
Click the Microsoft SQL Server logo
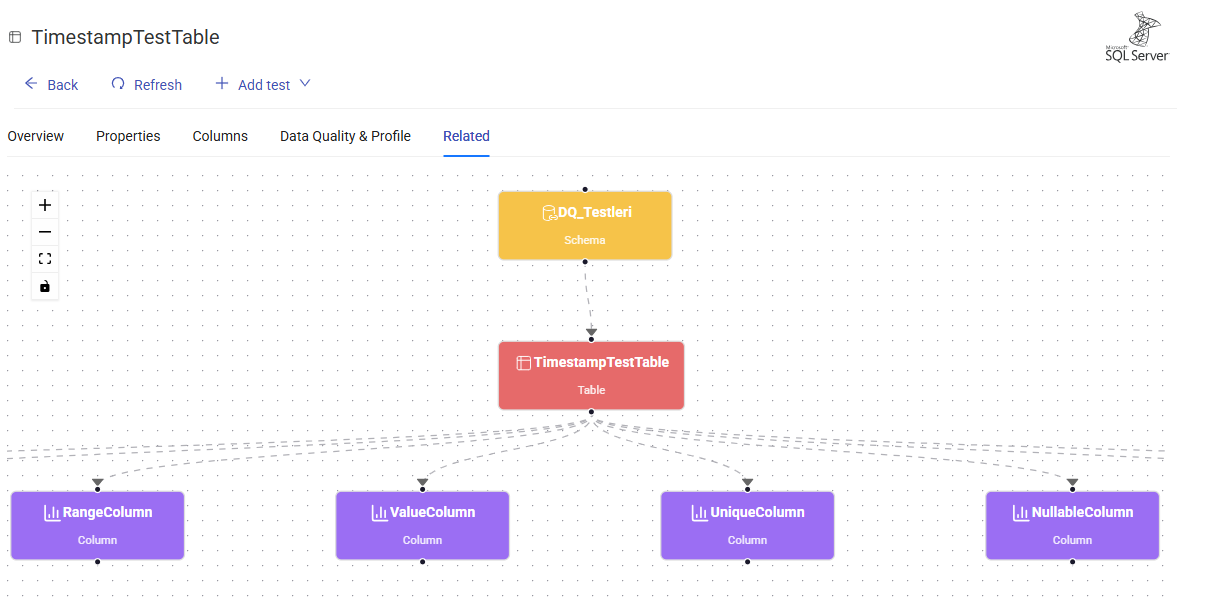pyautogui.click(x=1137, y=38)
